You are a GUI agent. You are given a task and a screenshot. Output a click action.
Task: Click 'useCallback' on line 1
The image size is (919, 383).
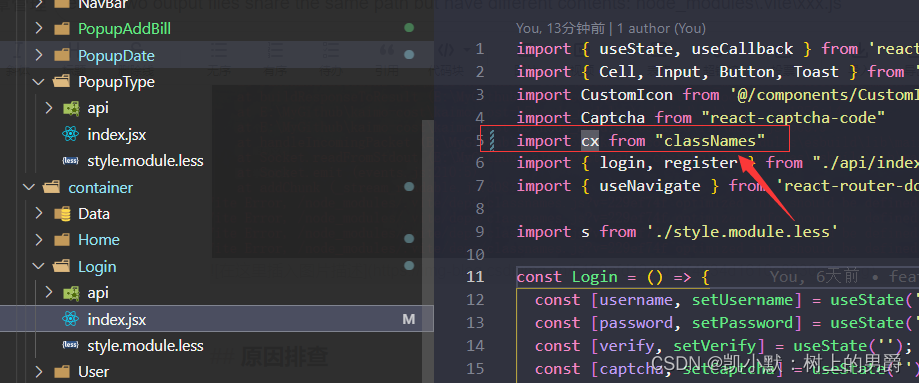coord(743,49)
